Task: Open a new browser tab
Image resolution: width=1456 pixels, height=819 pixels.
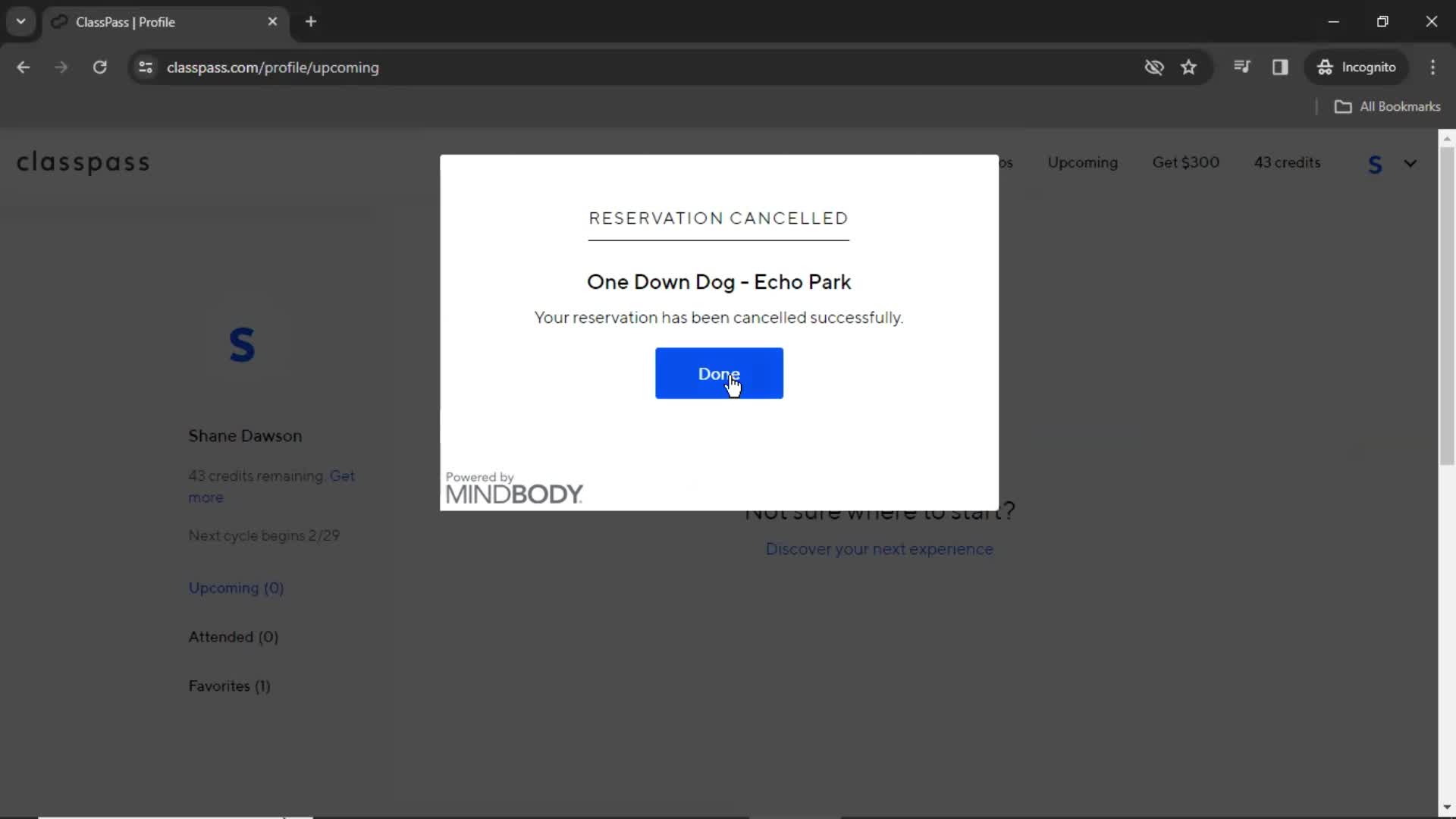Action: click(x=311, y=22)
